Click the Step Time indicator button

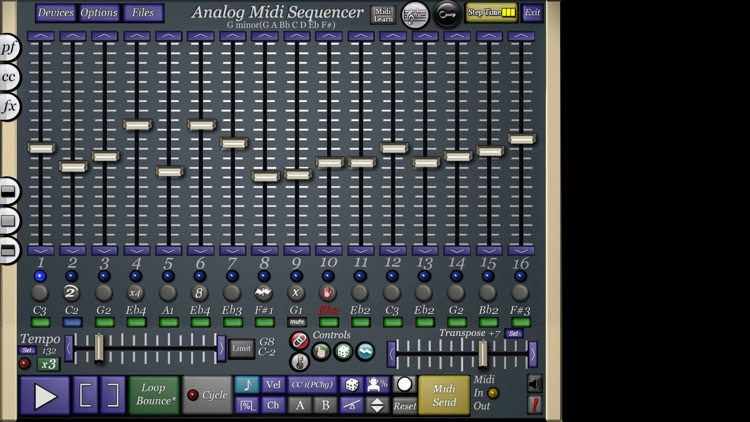(491, 13)
